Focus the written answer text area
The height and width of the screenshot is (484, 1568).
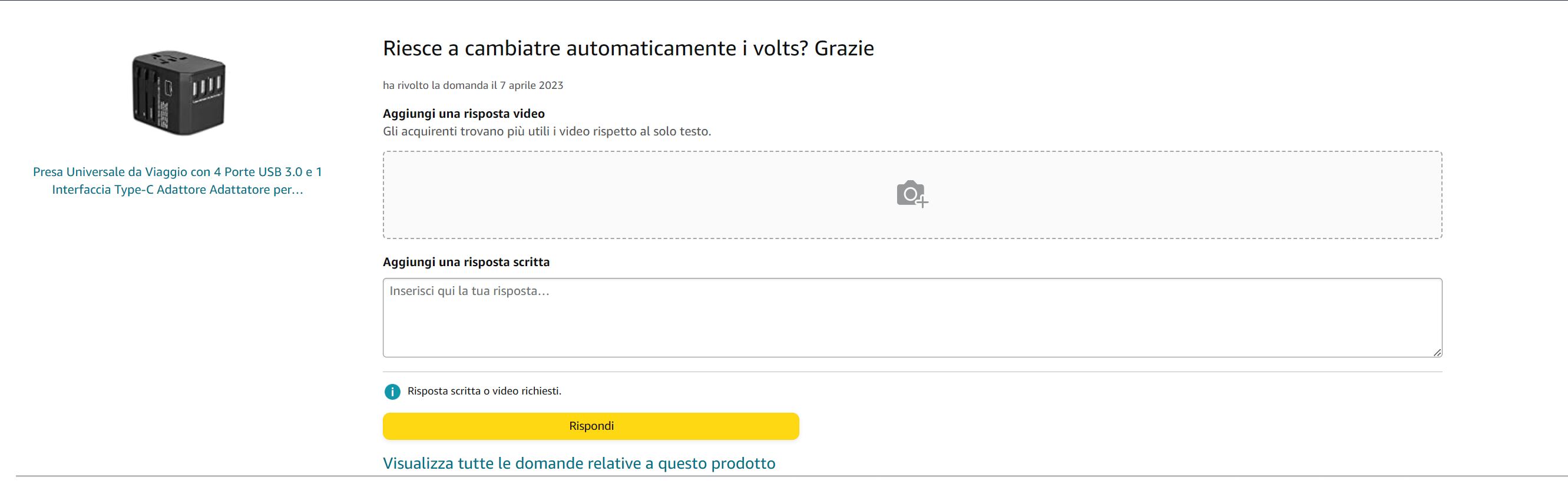912,317
